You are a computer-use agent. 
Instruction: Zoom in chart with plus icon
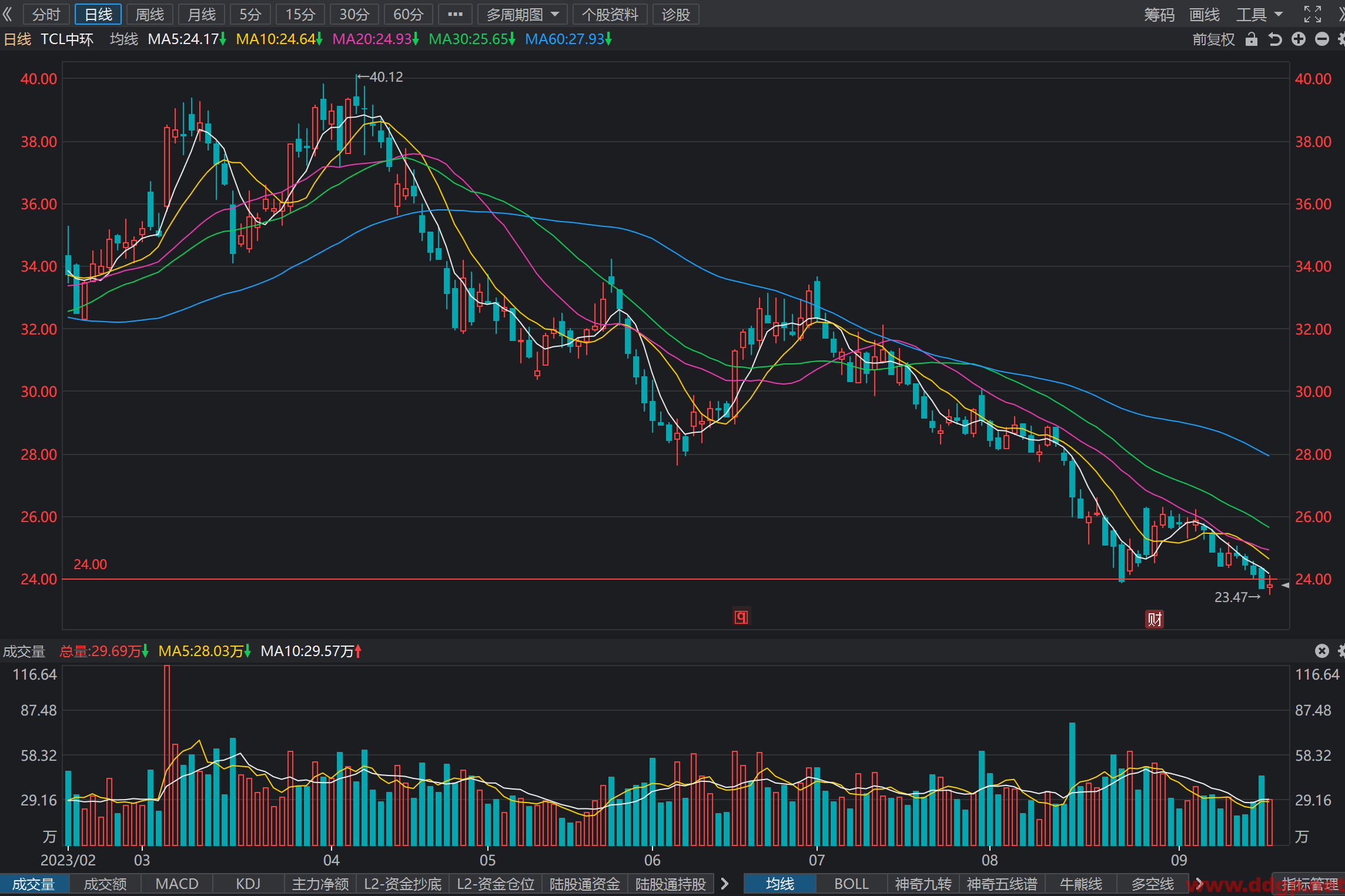click(x=1299, y=39)
